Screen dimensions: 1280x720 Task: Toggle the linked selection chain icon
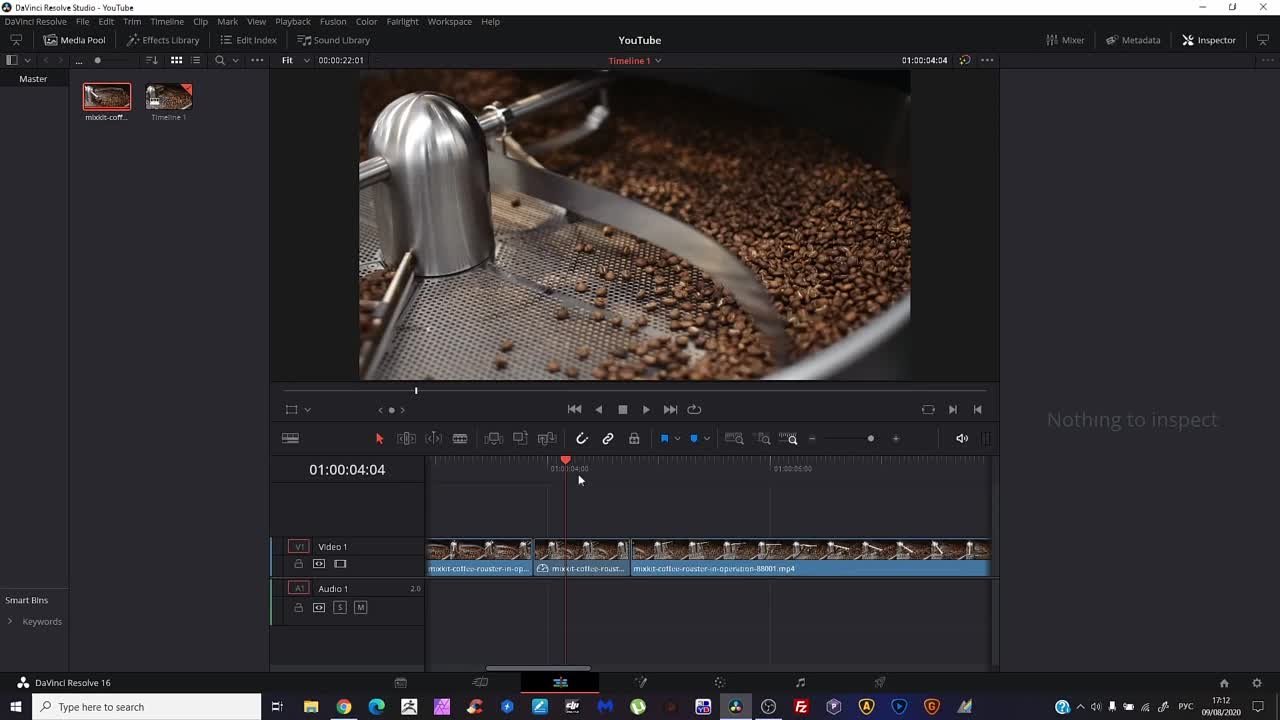pos(608,439)
